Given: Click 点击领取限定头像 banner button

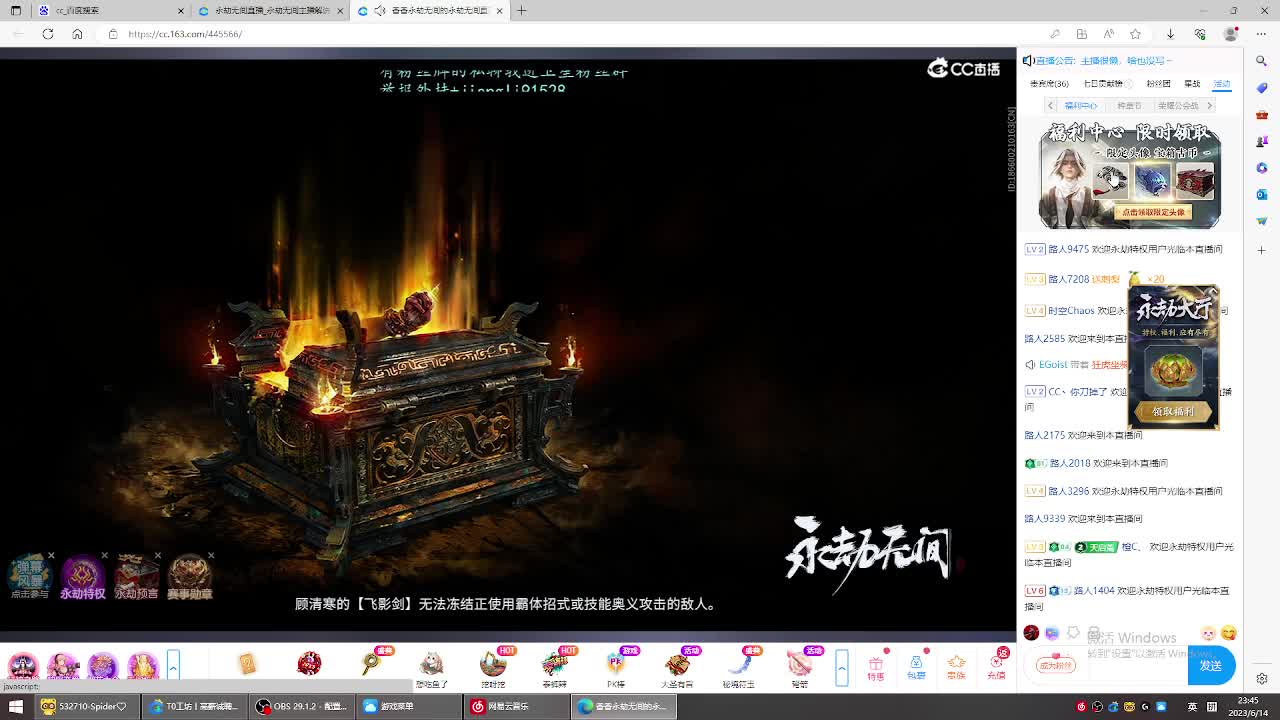Looking at the screenshot, I should point(1152,212).
